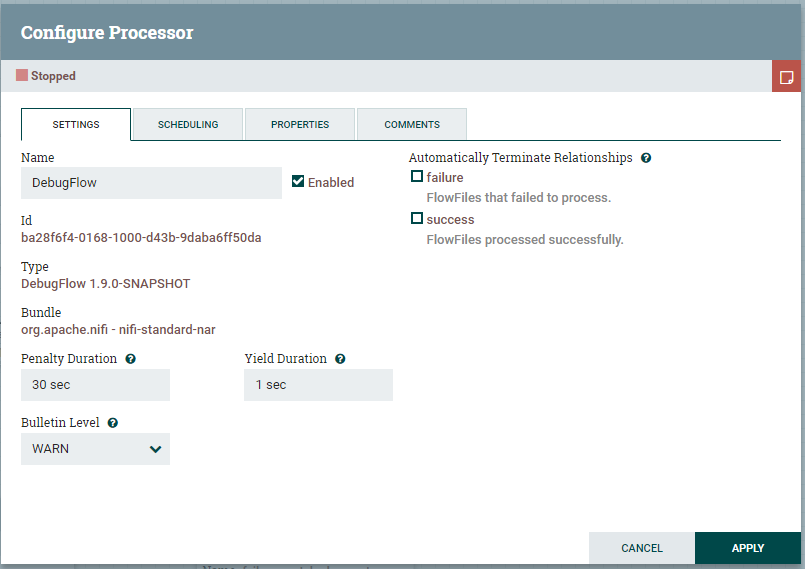Switch to the Scheduling tab

tap(188, 124)
